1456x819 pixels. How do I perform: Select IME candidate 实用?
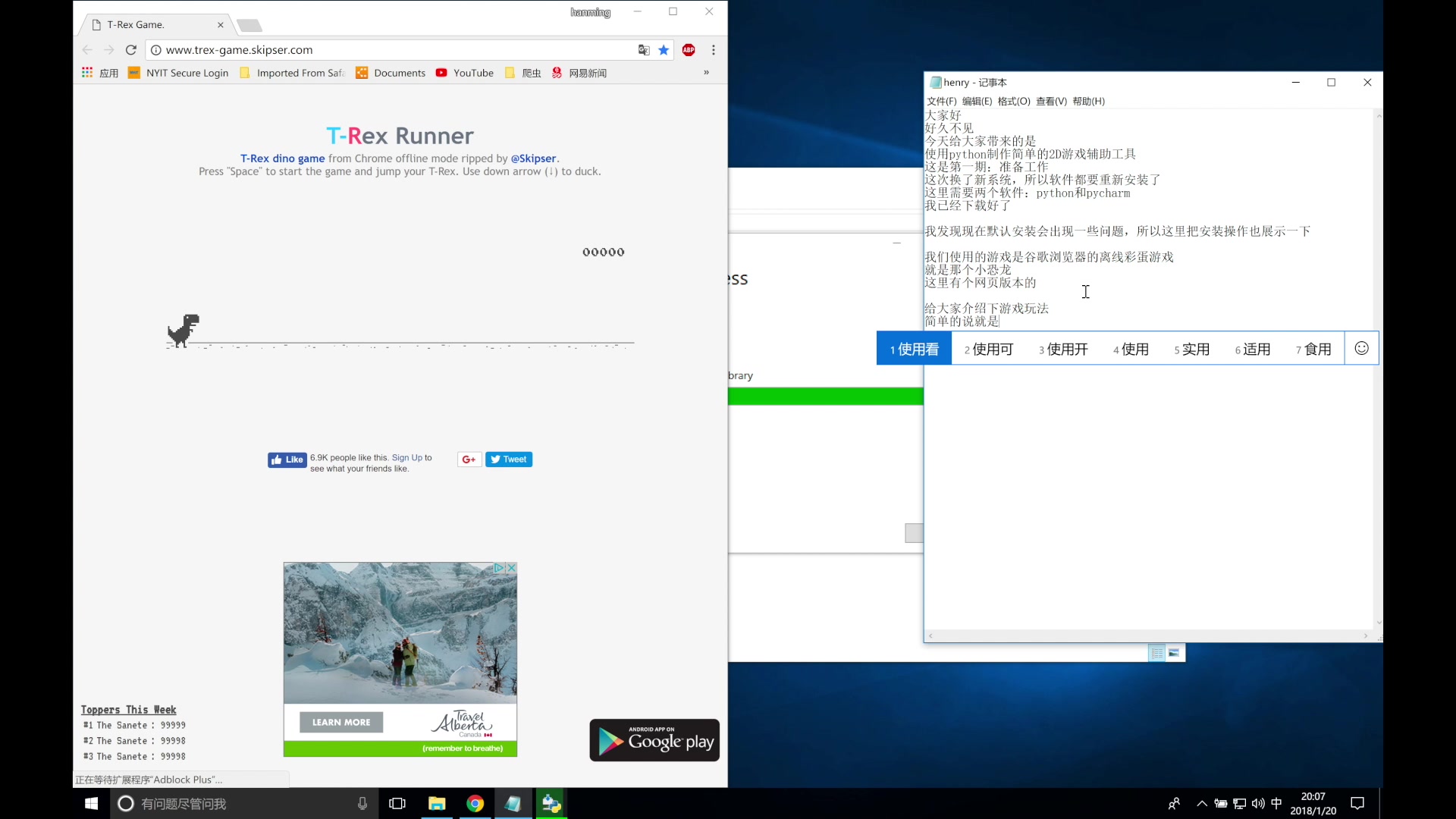[1191, 349]
